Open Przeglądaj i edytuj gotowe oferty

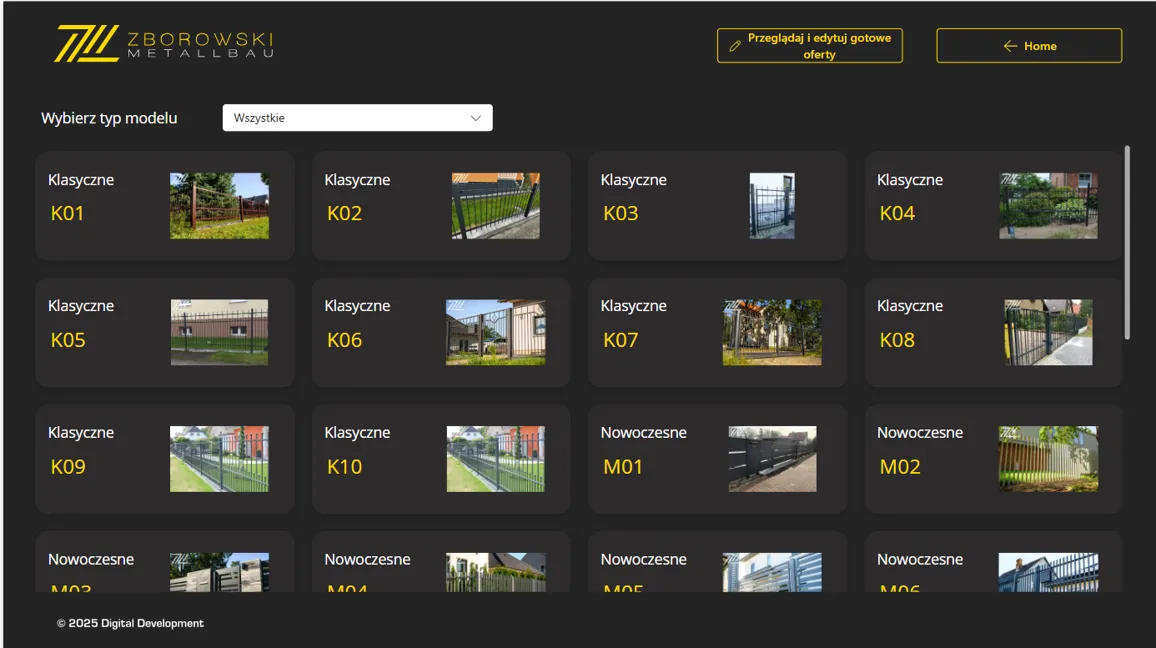point(809,46)
